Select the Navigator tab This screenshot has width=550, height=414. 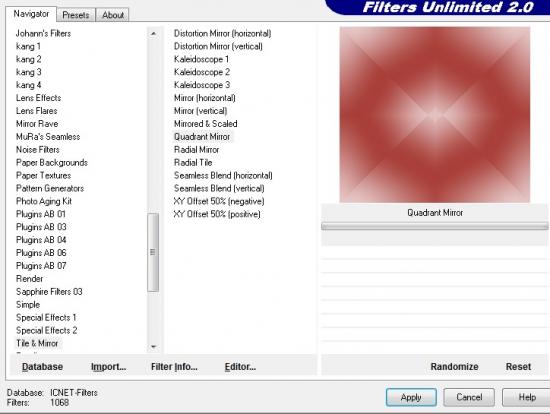tap(31, 14)
